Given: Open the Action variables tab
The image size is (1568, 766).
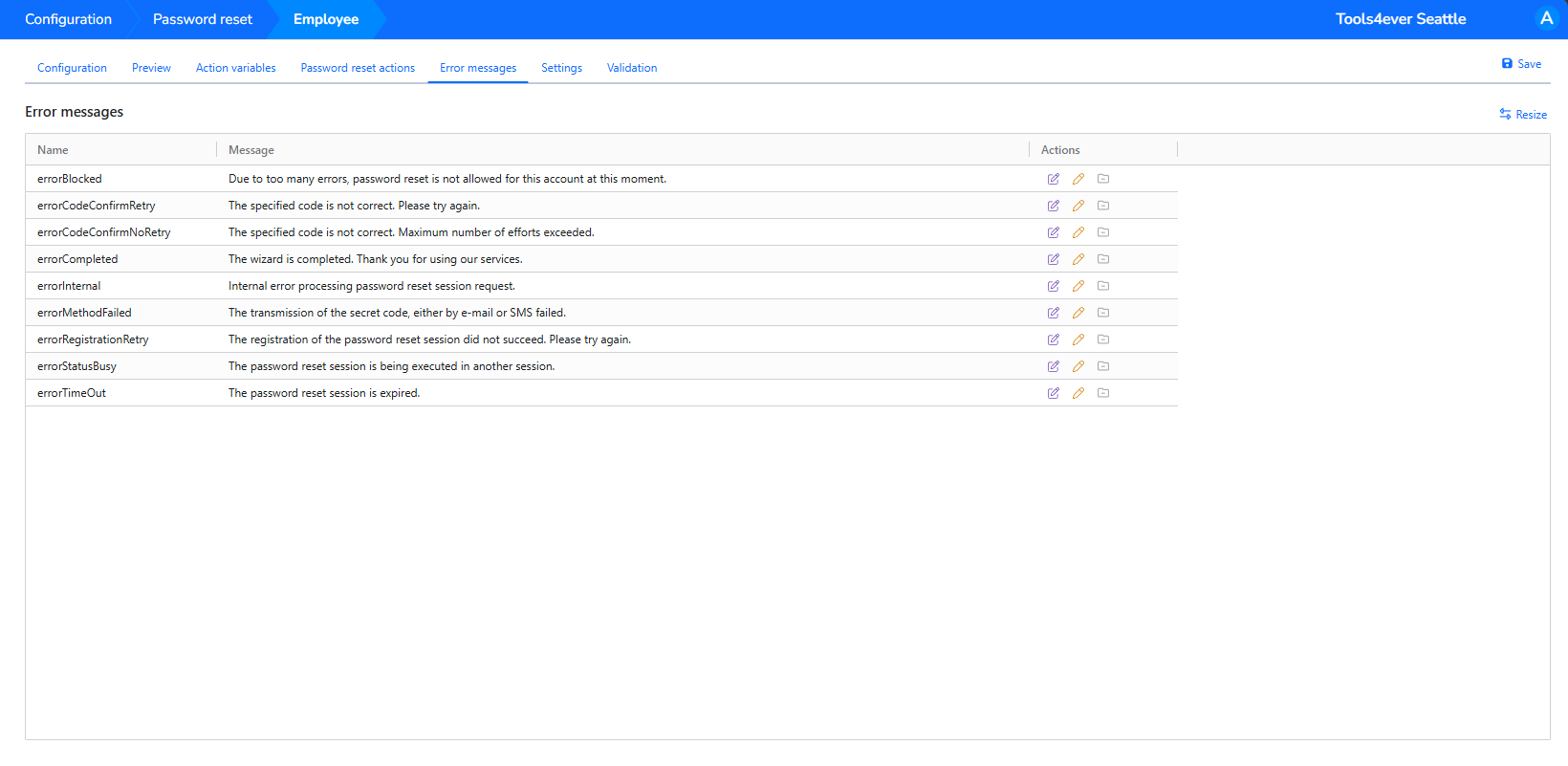Looking at the screenshot, I should (235, 68).
